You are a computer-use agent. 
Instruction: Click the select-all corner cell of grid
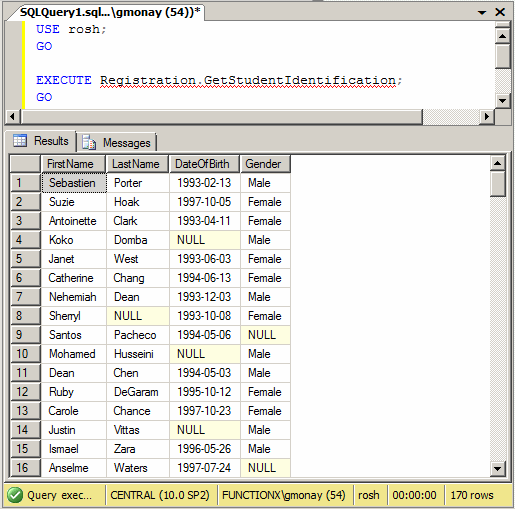[x=25, y=164]
